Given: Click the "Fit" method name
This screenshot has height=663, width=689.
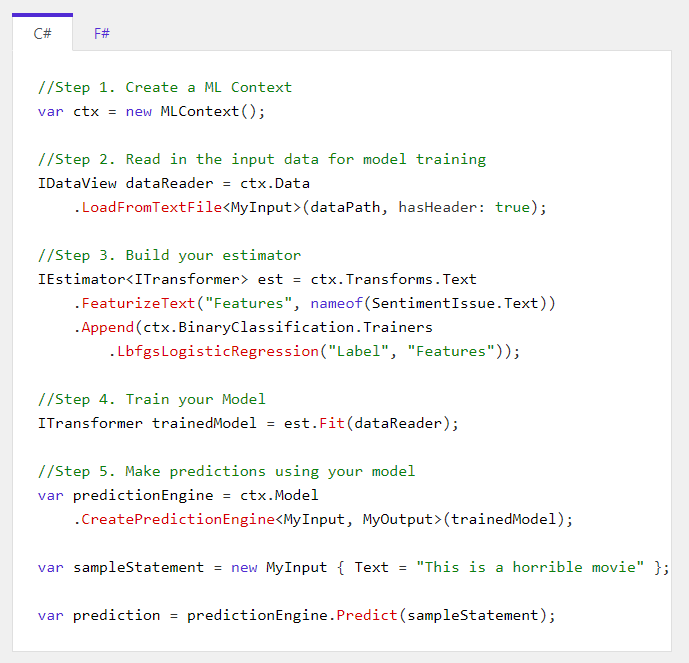Looking at the screenshot, I should [332, 424].
